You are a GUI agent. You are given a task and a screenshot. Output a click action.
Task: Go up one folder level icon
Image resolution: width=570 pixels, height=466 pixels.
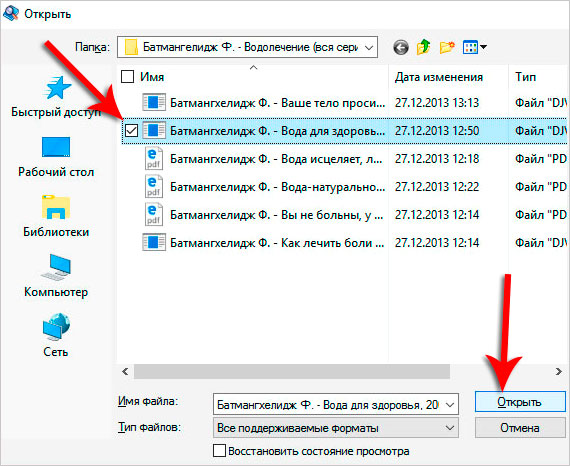[x=424, y=47]
